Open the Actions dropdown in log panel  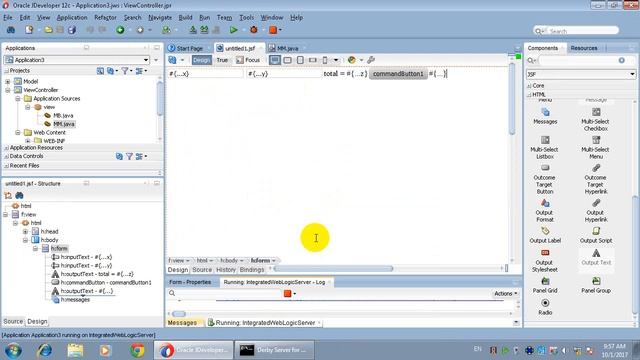(506, 293)
